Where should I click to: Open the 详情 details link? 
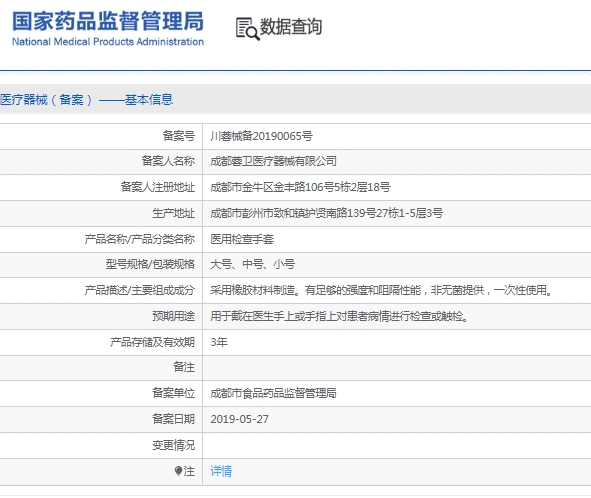pyautogui.click(x=221, y=471)
